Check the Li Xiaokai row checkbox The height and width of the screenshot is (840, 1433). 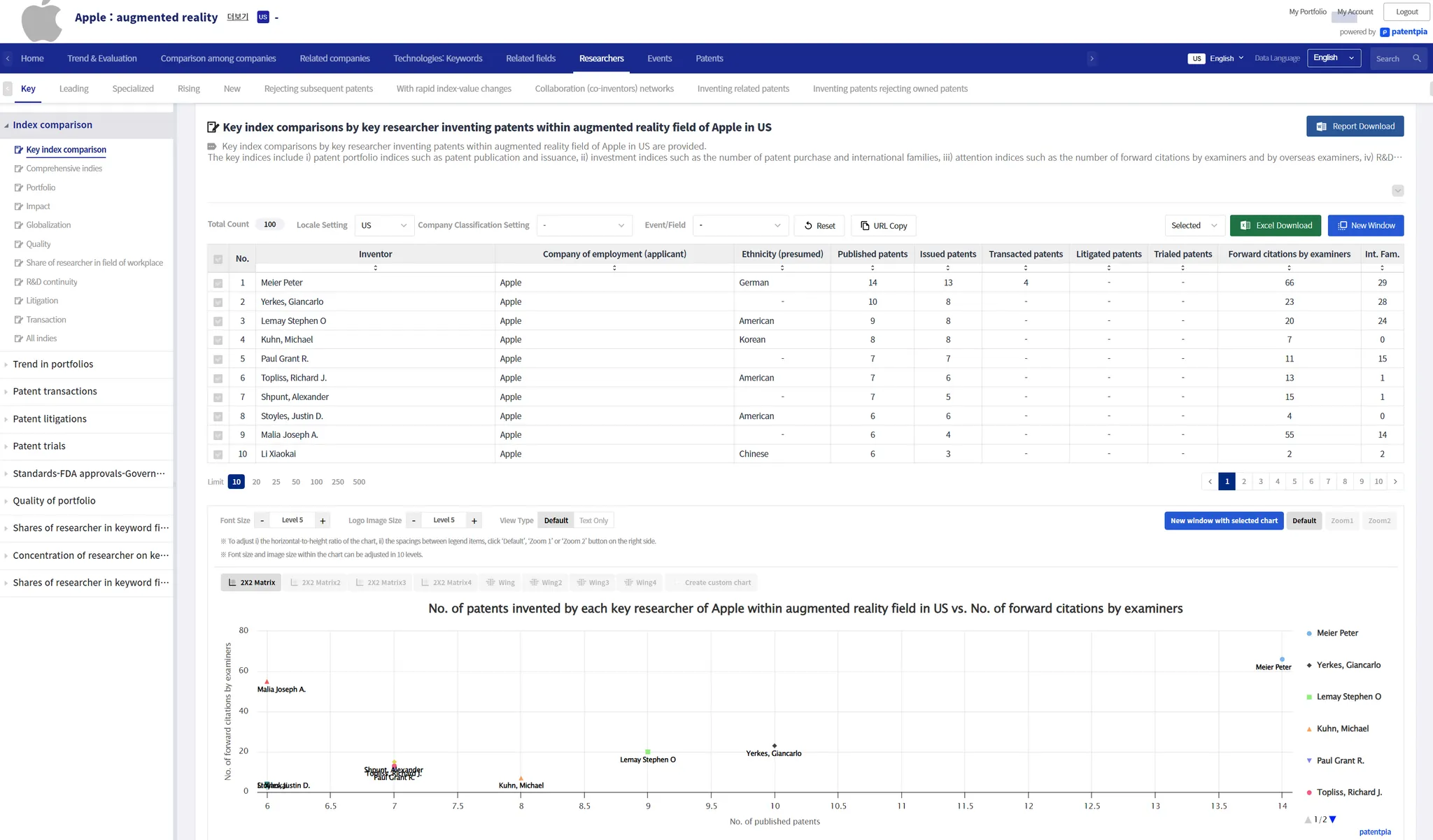pos(218,455)
